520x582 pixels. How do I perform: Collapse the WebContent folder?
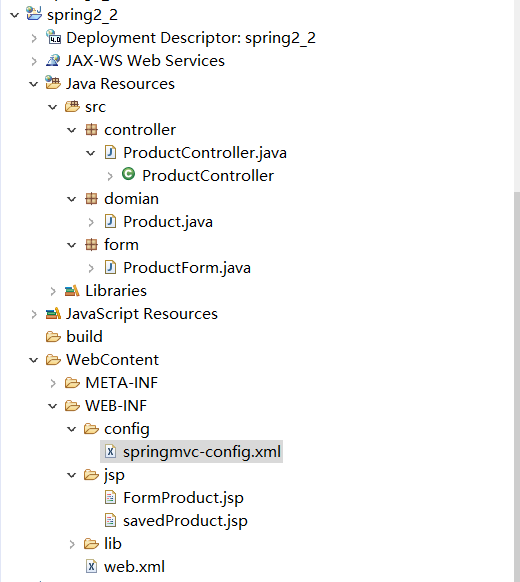tap(34, 360)
